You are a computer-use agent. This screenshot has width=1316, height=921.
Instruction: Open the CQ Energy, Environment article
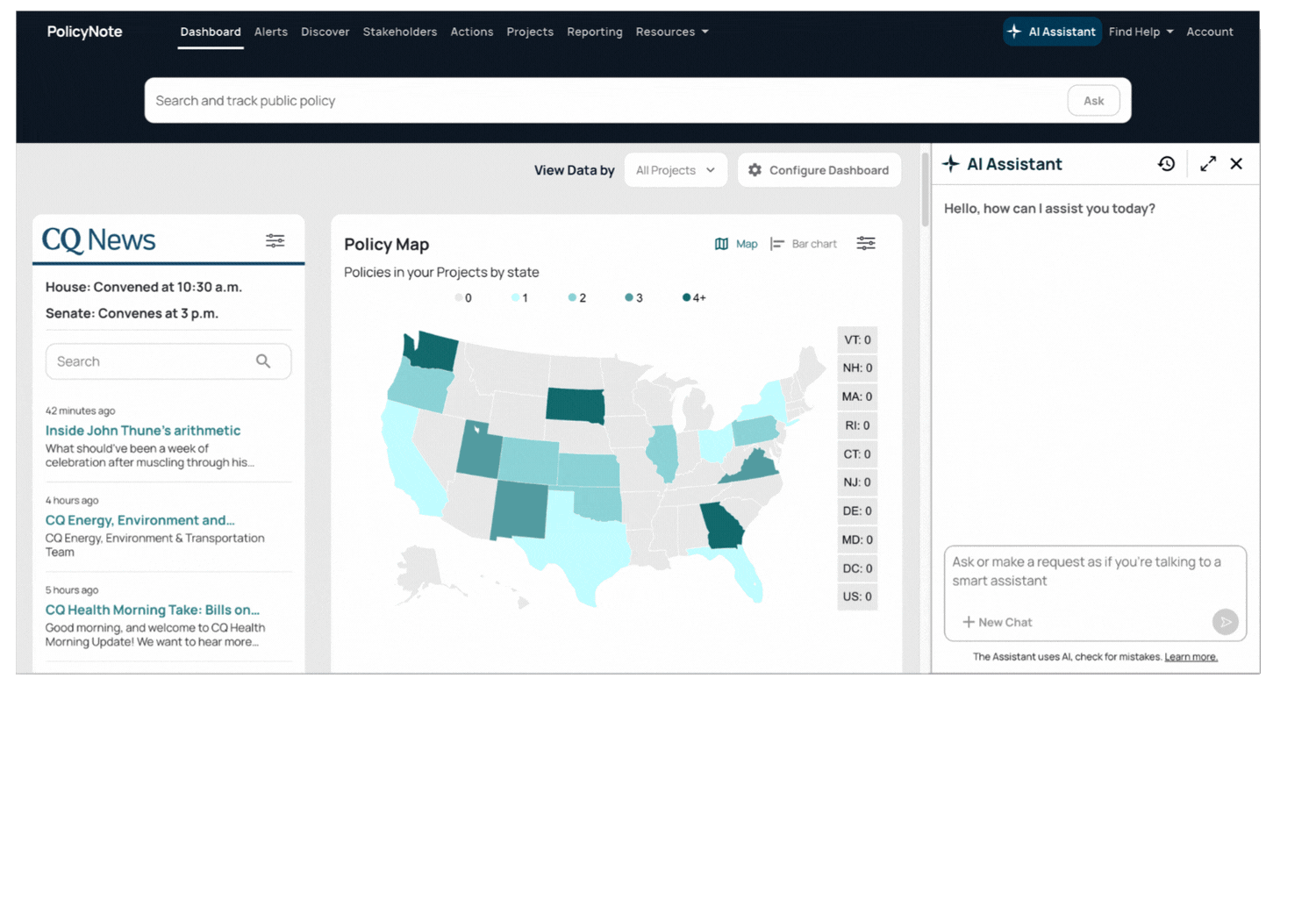140,520
